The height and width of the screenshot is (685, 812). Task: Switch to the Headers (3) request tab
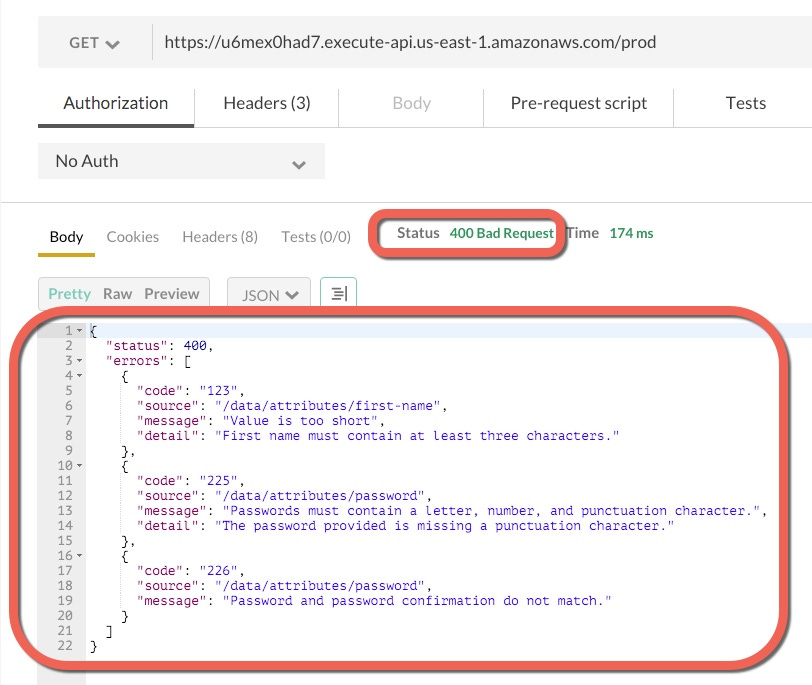266,103
